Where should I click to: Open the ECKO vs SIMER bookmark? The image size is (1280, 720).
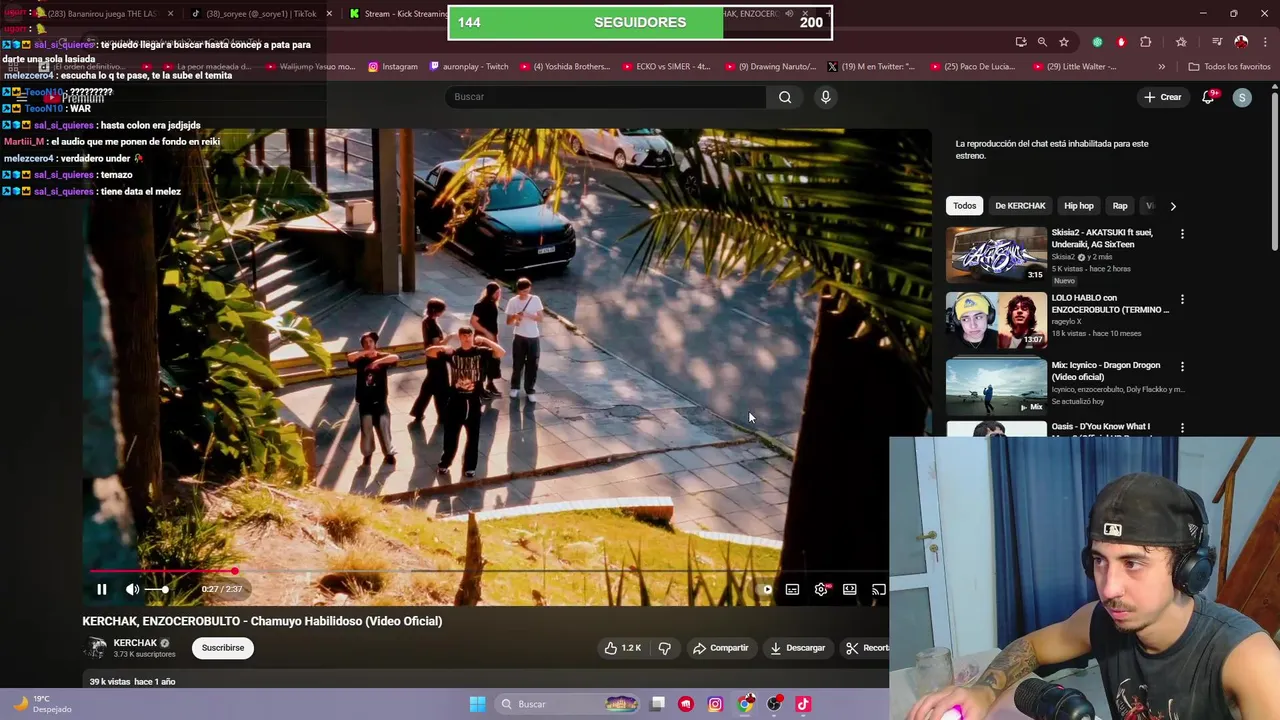[666, 67]
